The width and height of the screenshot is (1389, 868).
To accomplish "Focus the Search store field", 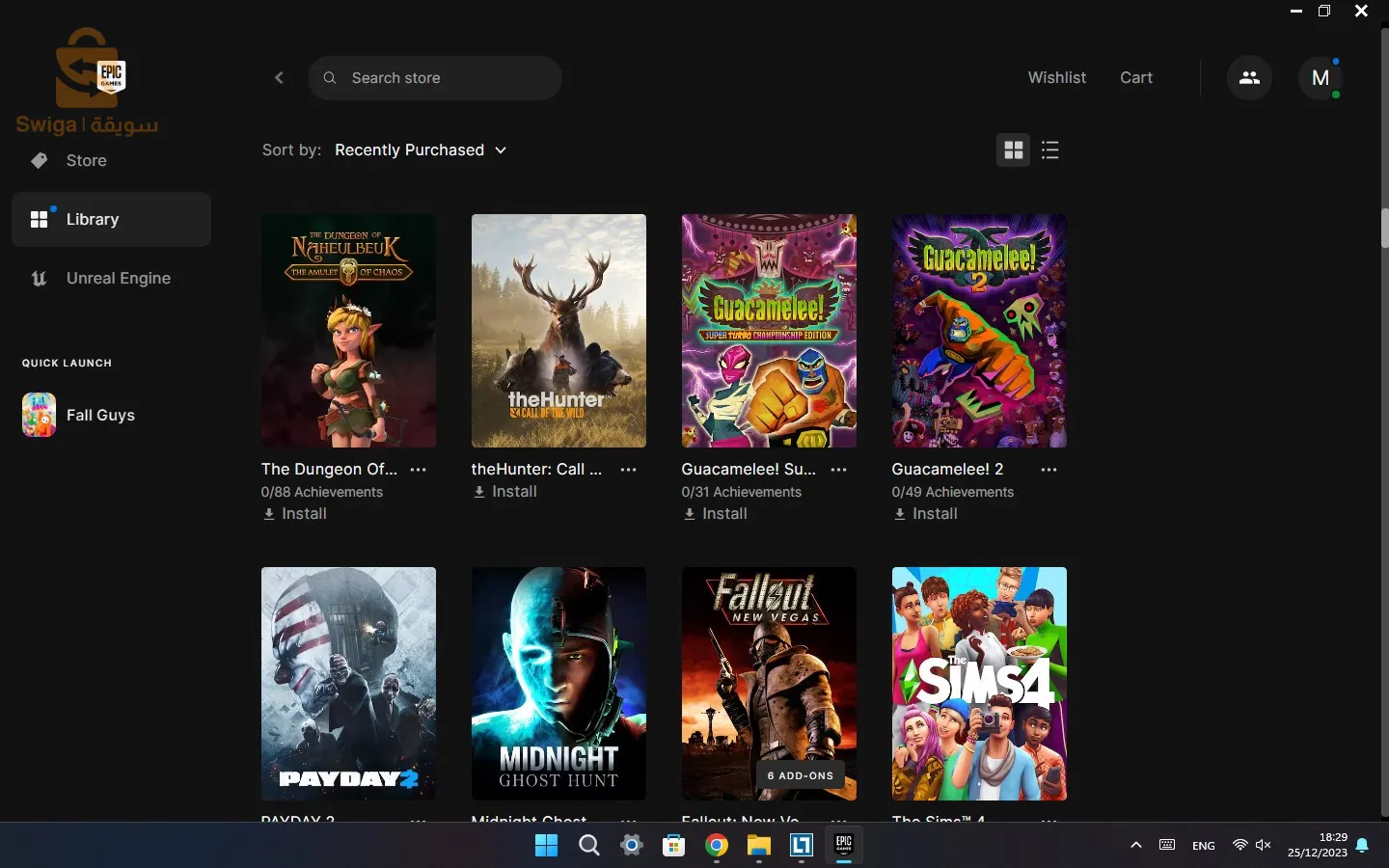I will pos(435,78).
